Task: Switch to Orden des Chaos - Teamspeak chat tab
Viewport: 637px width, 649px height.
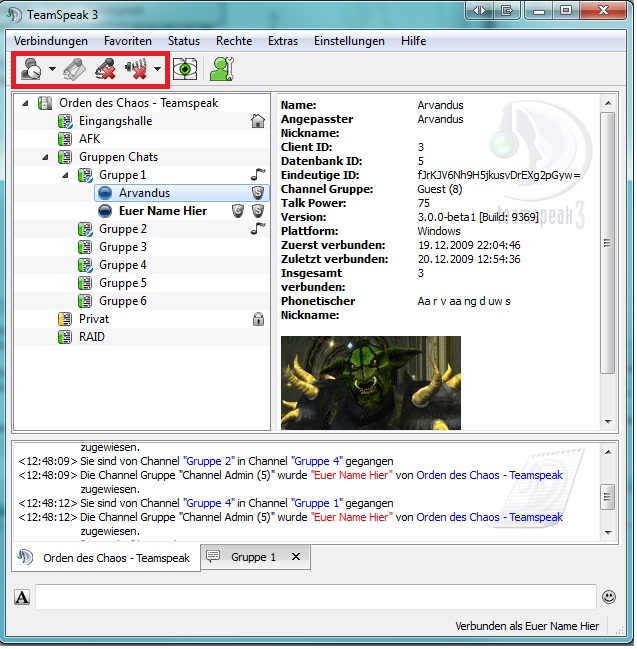Action: pos(106,558)
